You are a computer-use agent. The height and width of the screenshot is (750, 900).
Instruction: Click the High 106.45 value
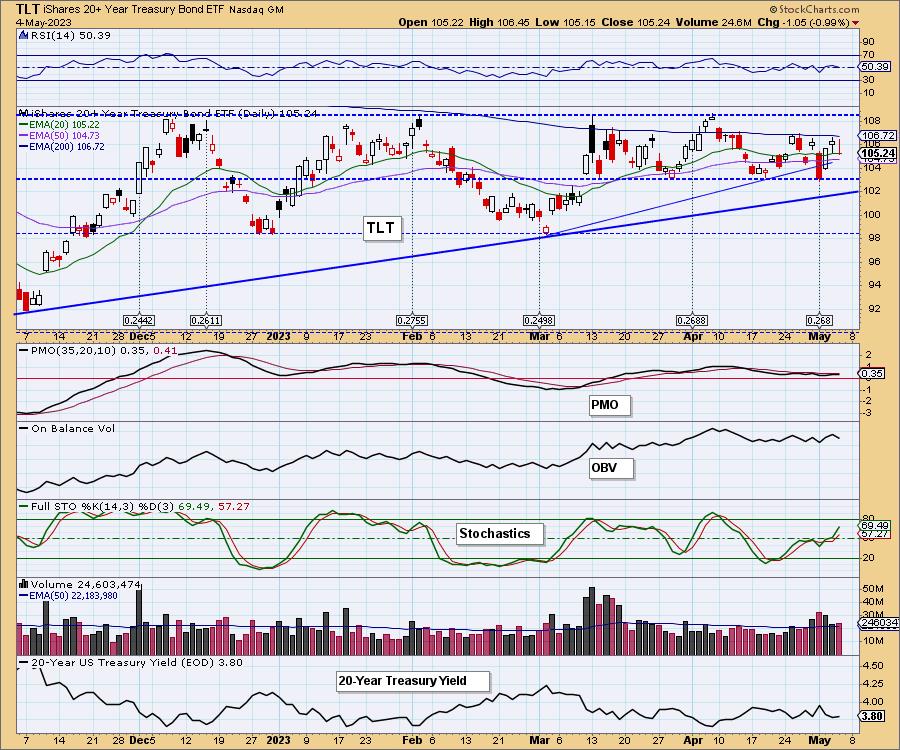pyautogui.click(x=499, y=22)
